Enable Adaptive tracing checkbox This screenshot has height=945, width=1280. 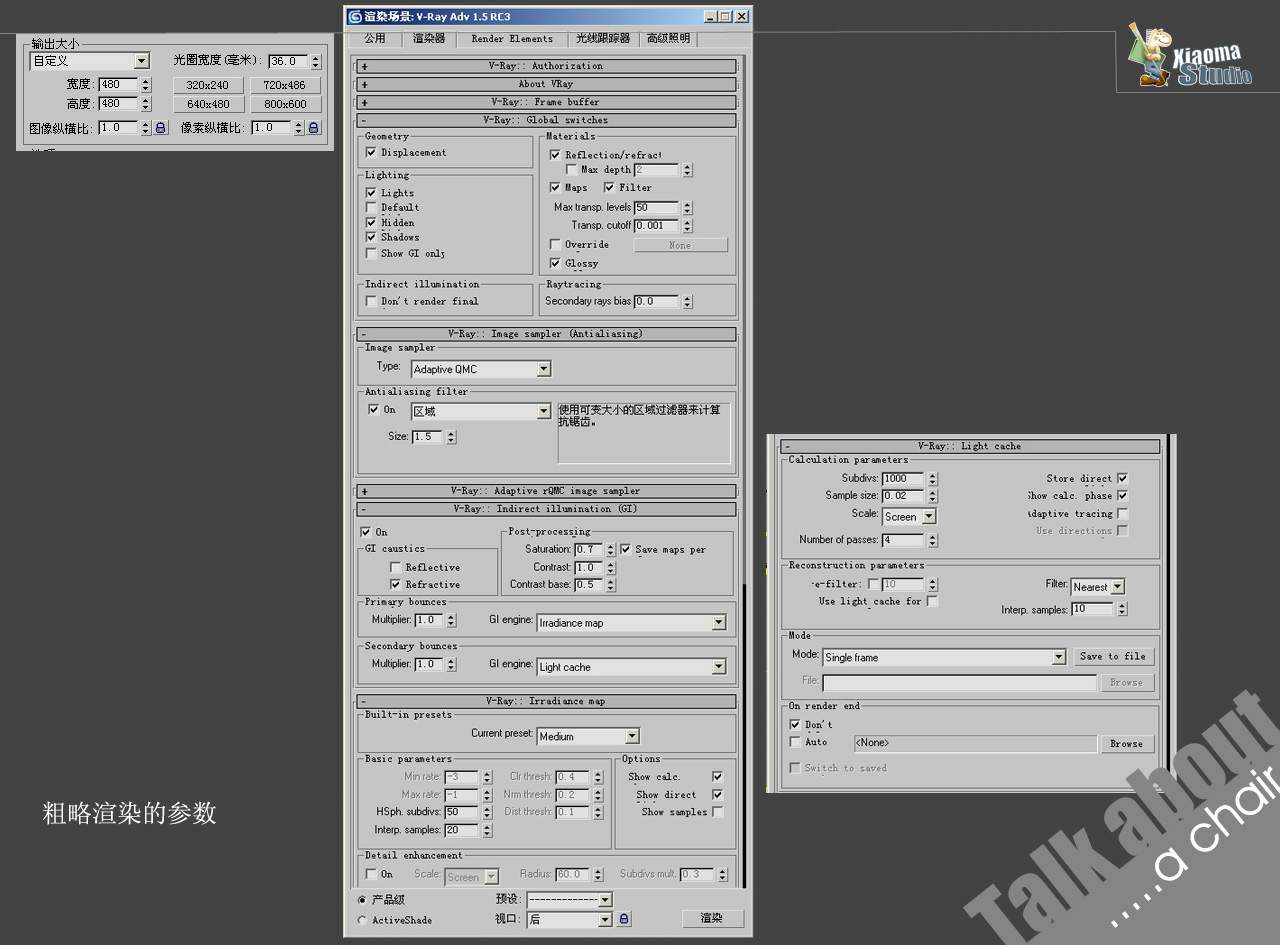1122,514
